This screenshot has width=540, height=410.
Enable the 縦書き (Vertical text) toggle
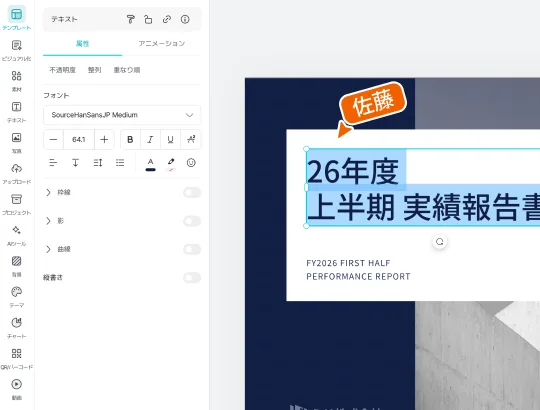(x=192, y=277)
